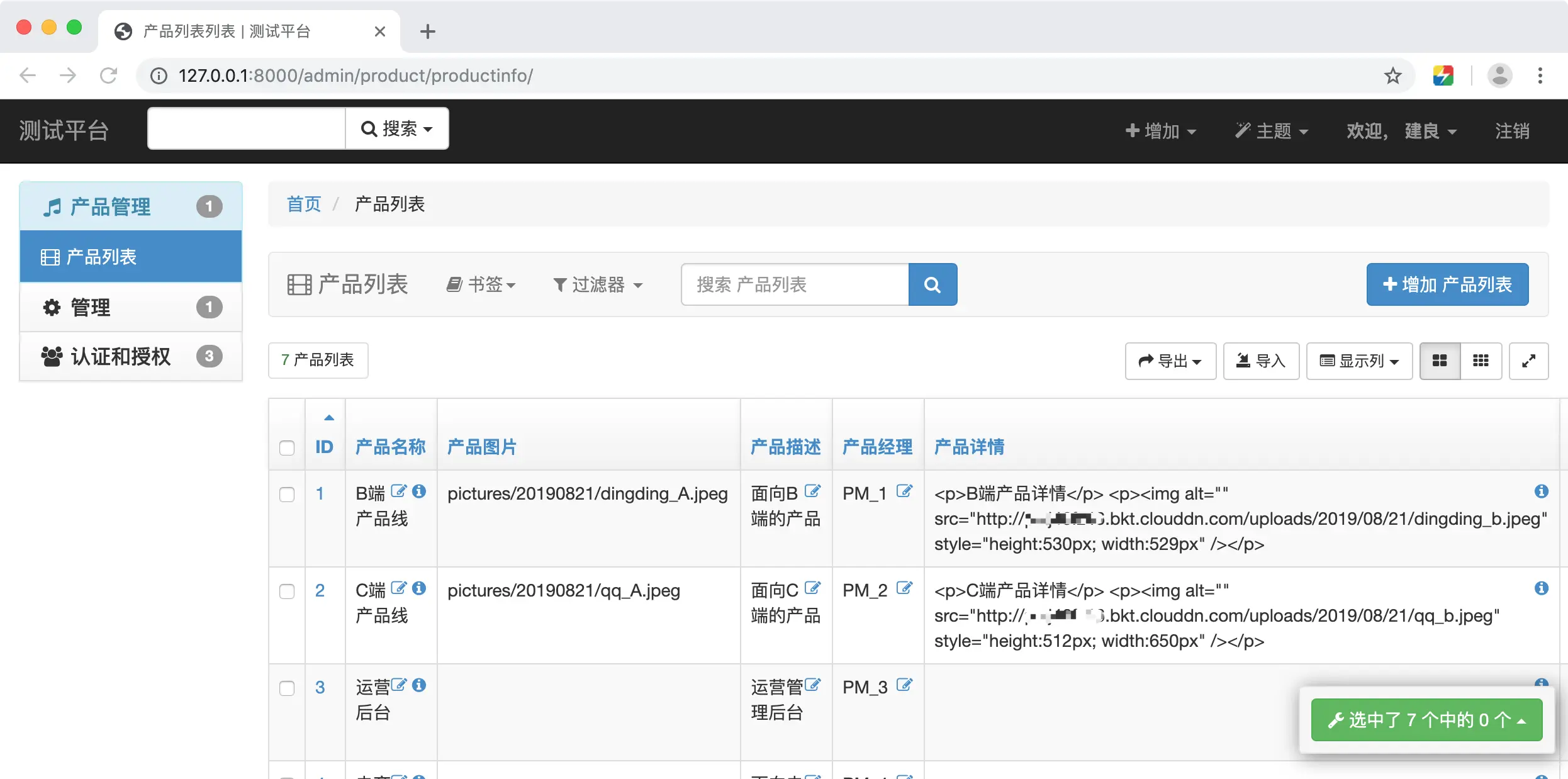Click edit pencil icon next to PM_1
1568x779 pixels.
(904, 491)
